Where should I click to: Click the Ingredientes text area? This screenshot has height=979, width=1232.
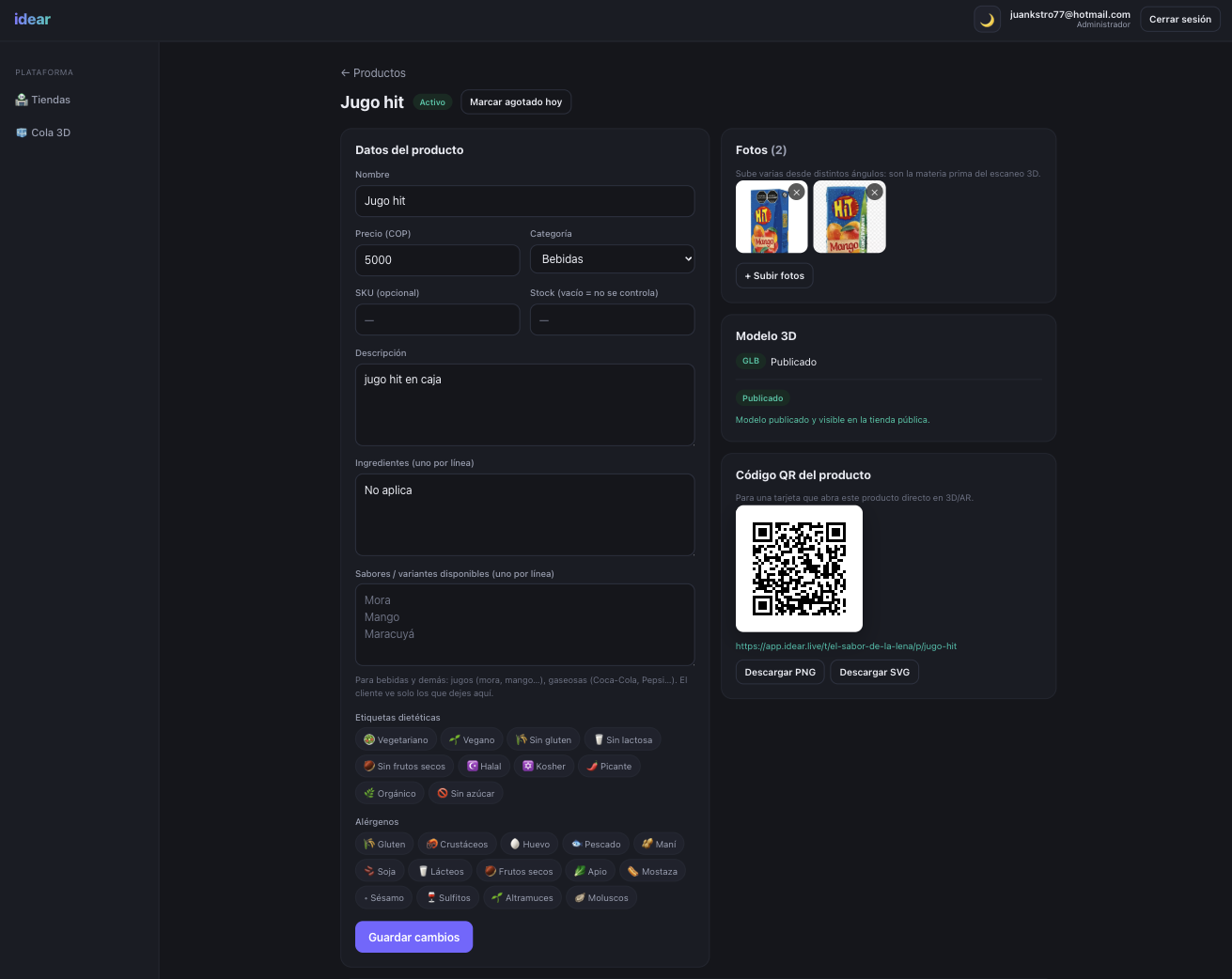524,515
